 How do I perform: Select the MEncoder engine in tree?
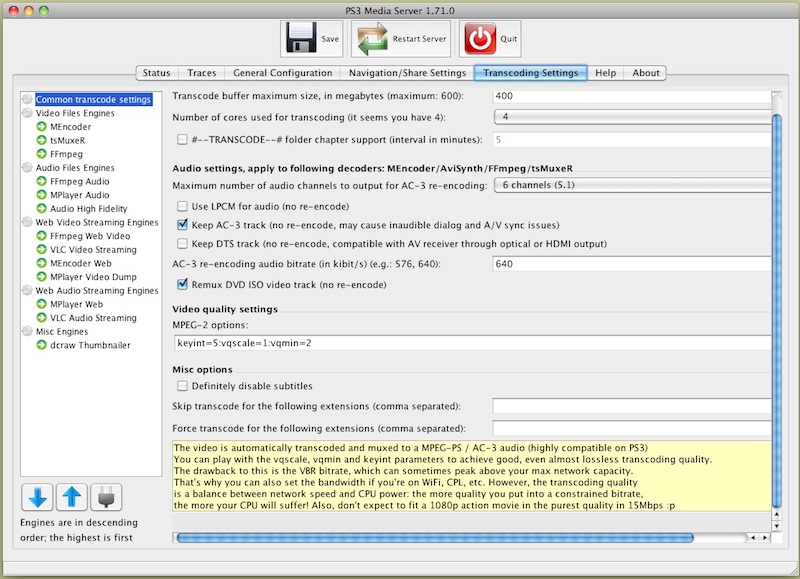[x=70, y=127]
